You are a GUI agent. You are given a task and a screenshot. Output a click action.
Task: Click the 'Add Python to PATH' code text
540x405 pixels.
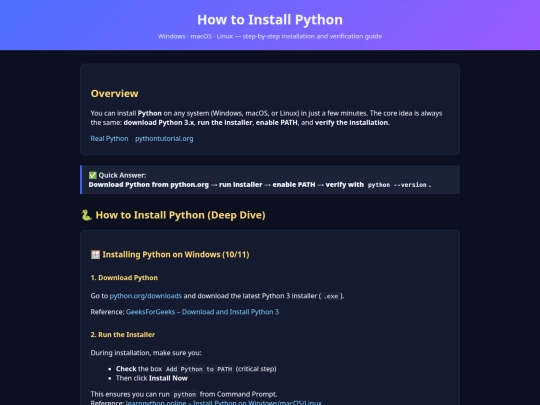[x=199, y=369]
